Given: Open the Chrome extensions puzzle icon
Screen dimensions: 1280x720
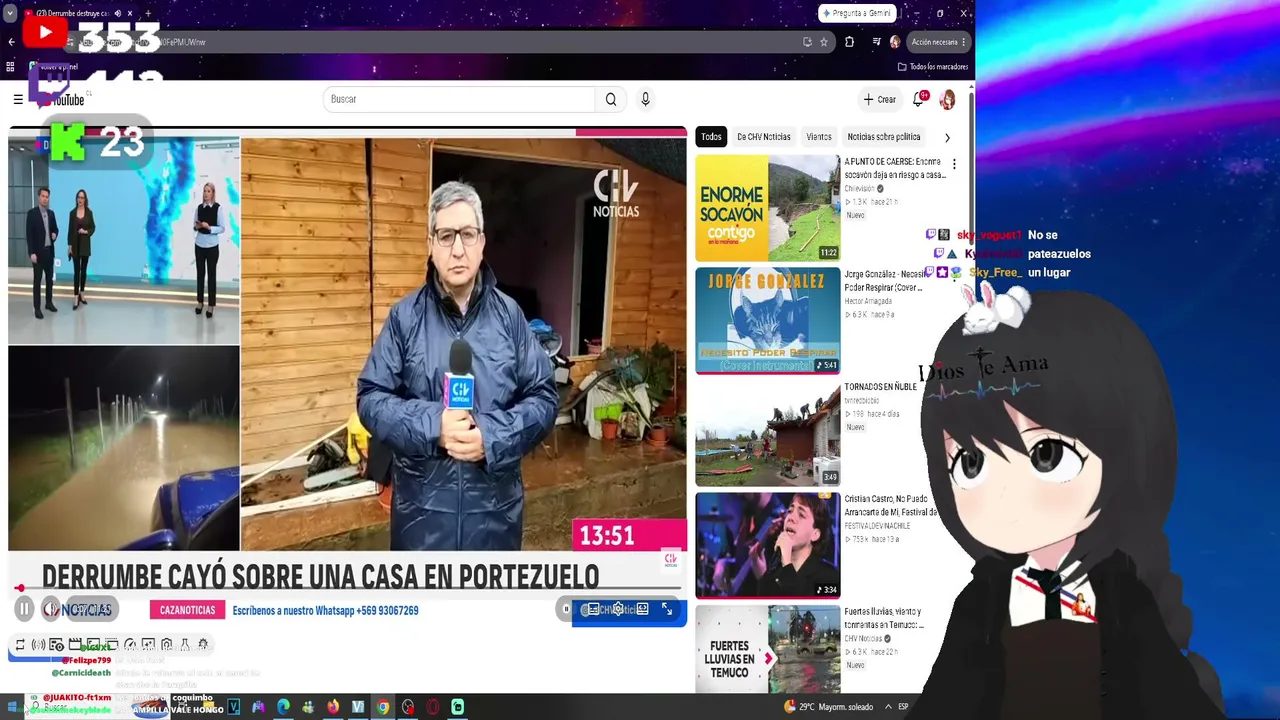Looking at the screenshot, I should coord(850,42).
